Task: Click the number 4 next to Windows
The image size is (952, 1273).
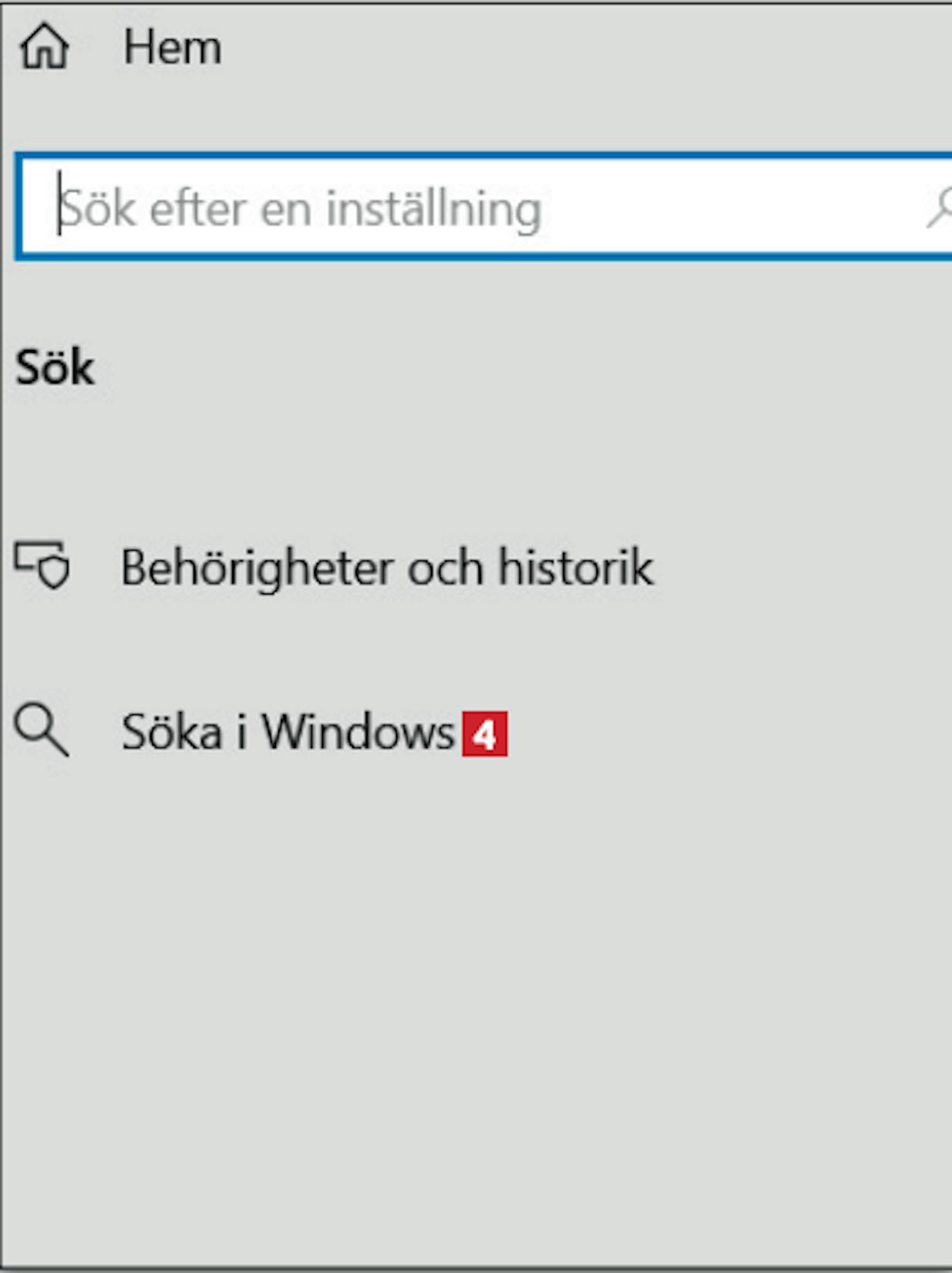Action: (485, 734)
